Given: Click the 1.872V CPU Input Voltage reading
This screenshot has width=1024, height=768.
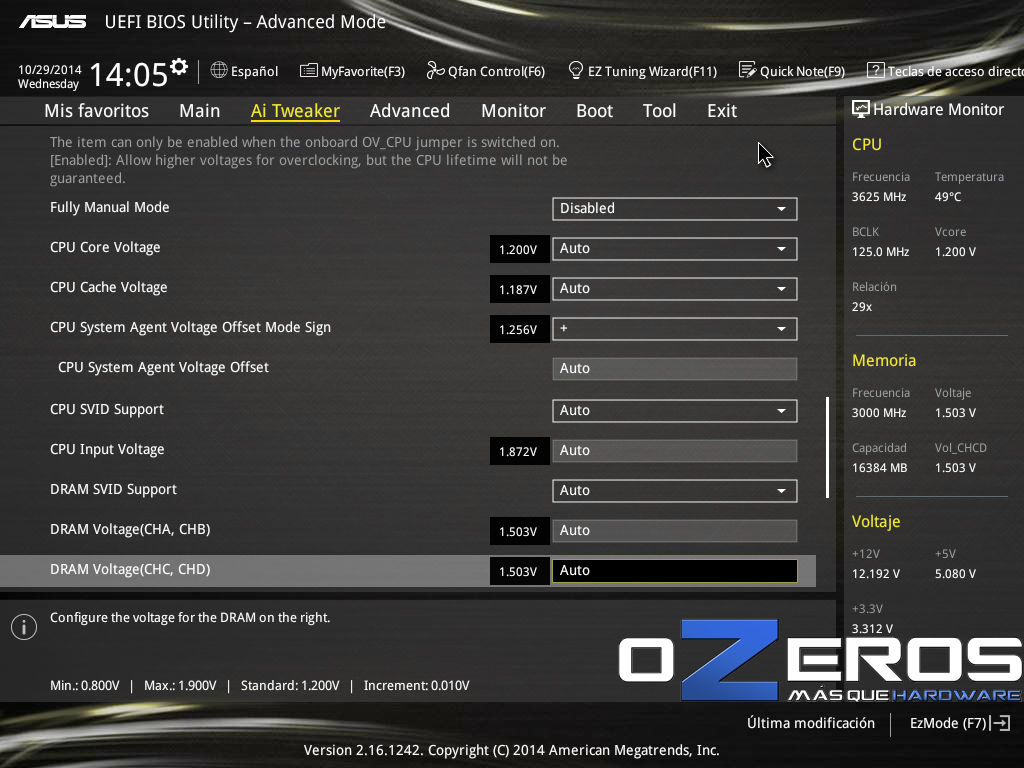Looking at the screenshot, I should click(x=519, y=451).
